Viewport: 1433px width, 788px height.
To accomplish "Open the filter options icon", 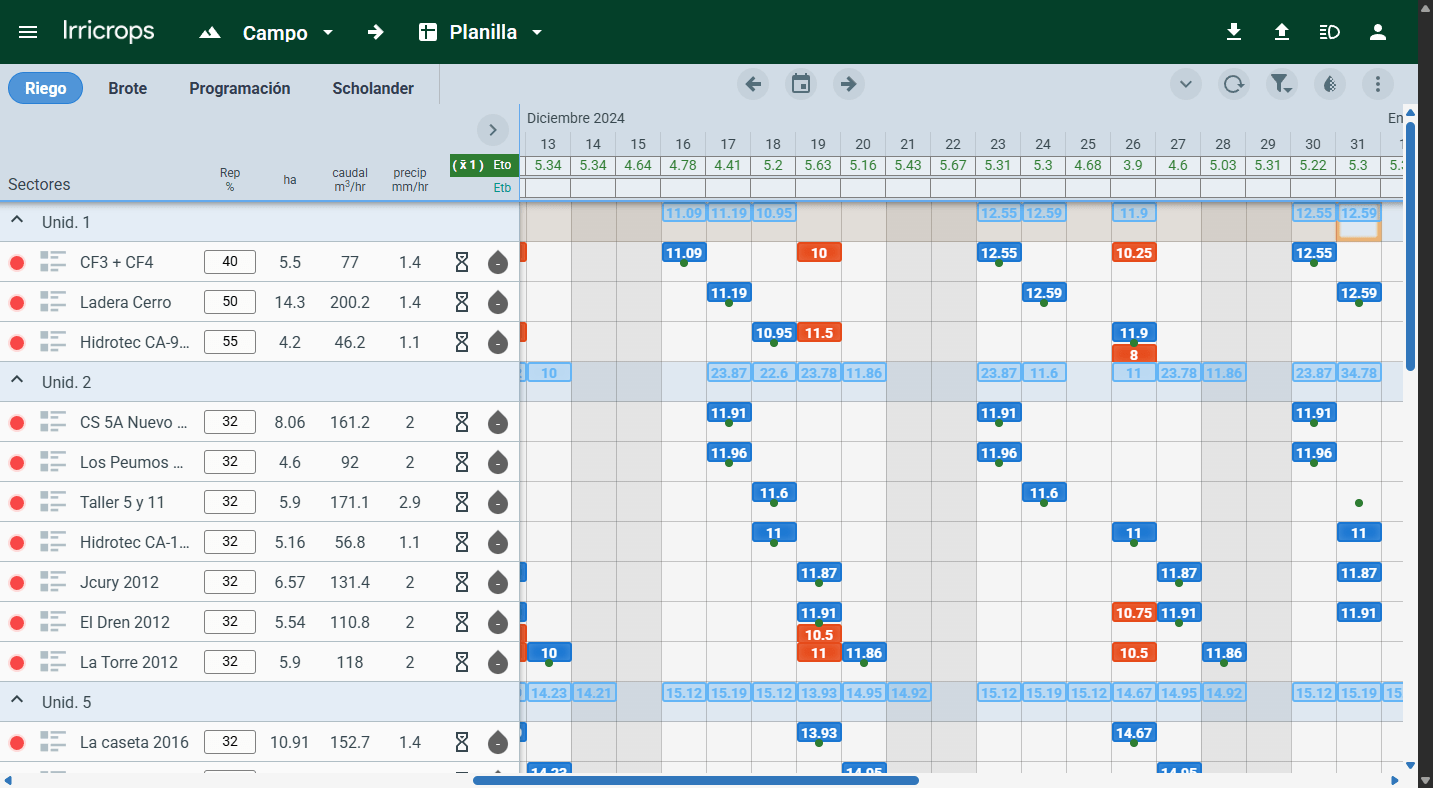I will [1281, 84].
